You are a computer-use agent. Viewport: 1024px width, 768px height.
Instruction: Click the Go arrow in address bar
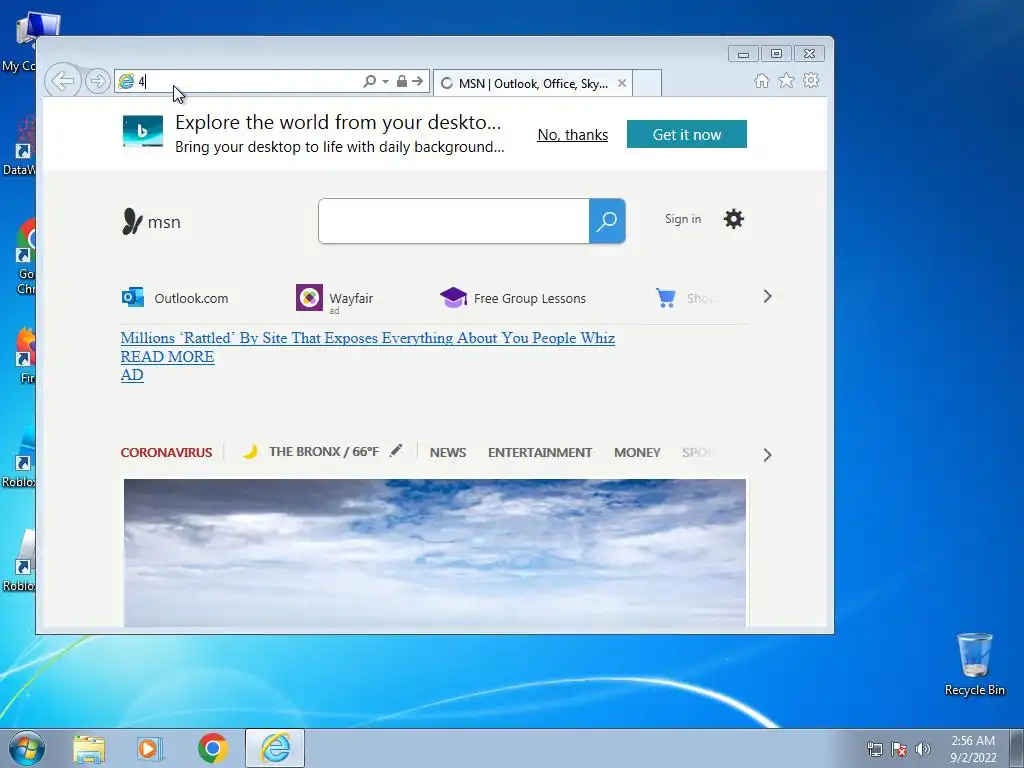point(418,81)
